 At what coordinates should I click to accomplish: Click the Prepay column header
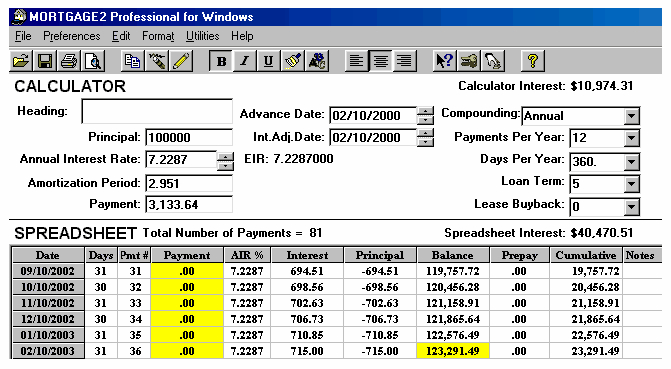tap(520, 255)
